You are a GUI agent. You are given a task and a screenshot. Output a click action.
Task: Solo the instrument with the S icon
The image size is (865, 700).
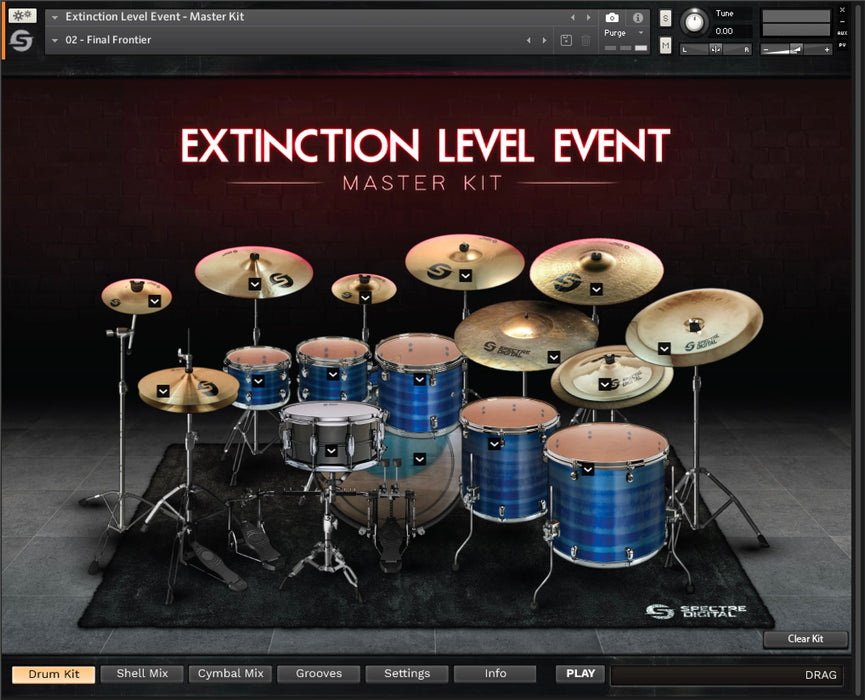[664, 17]
